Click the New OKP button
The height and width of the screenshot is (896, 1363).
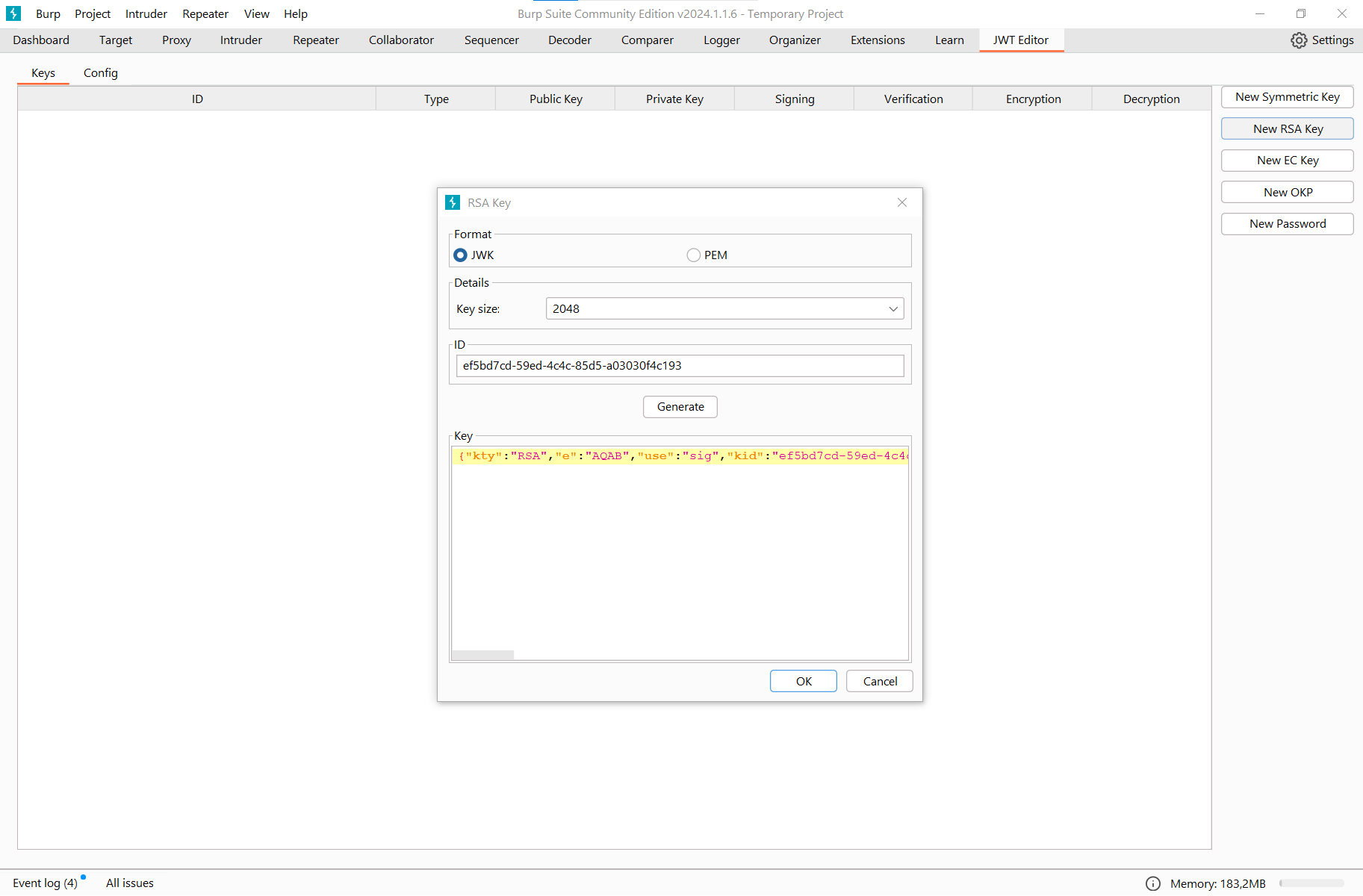pos(1287,192)
